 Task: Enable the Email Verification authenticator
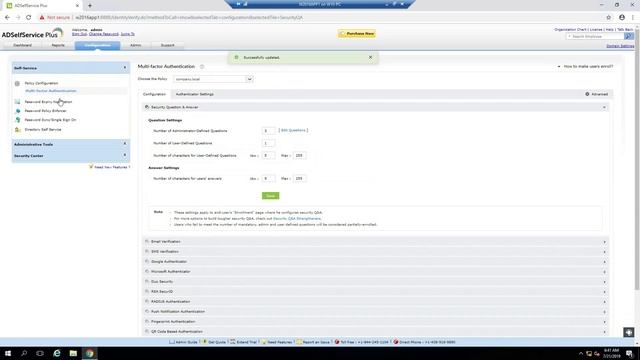(x=147, y=242)
